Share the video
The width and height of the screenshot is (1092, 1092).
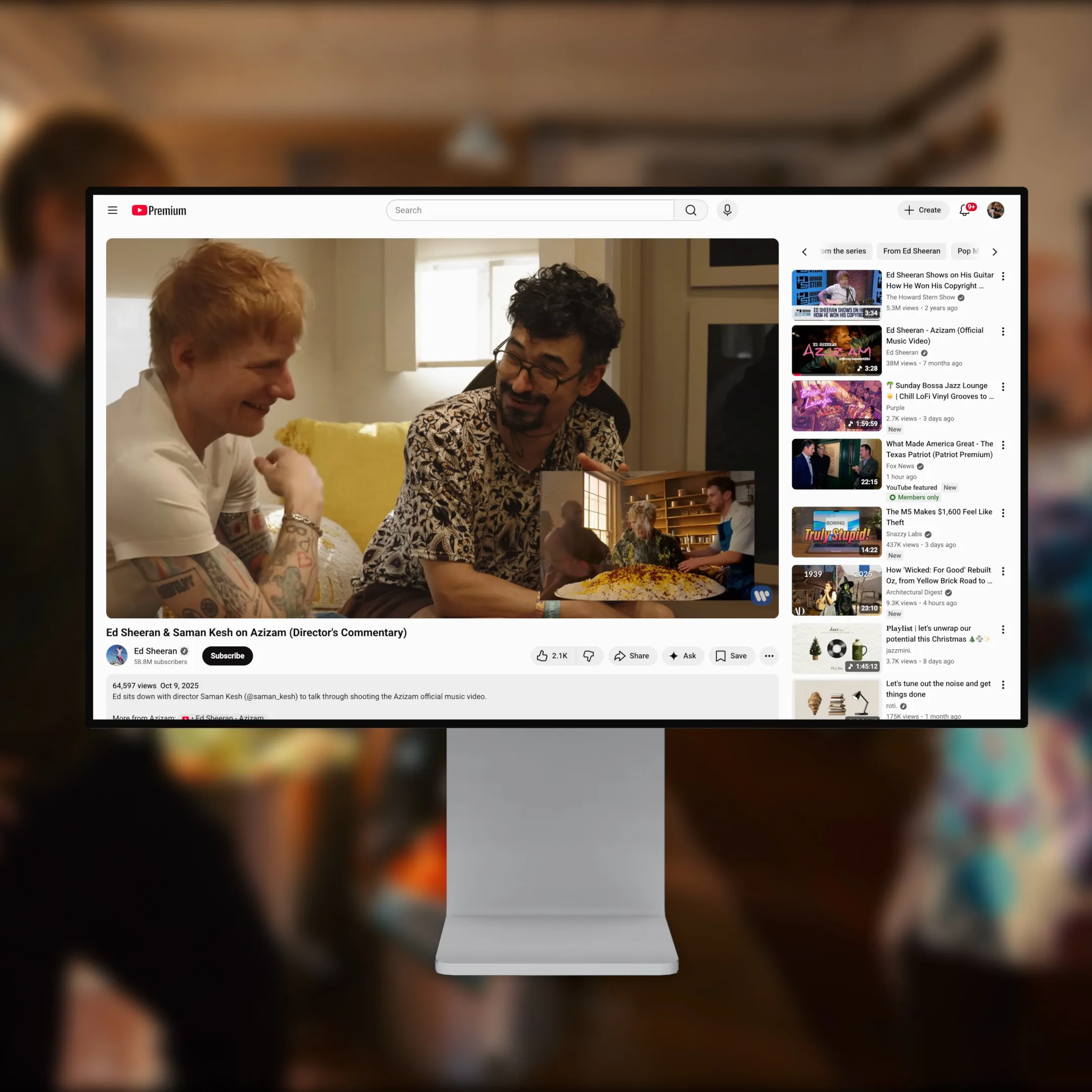point(632,656)
